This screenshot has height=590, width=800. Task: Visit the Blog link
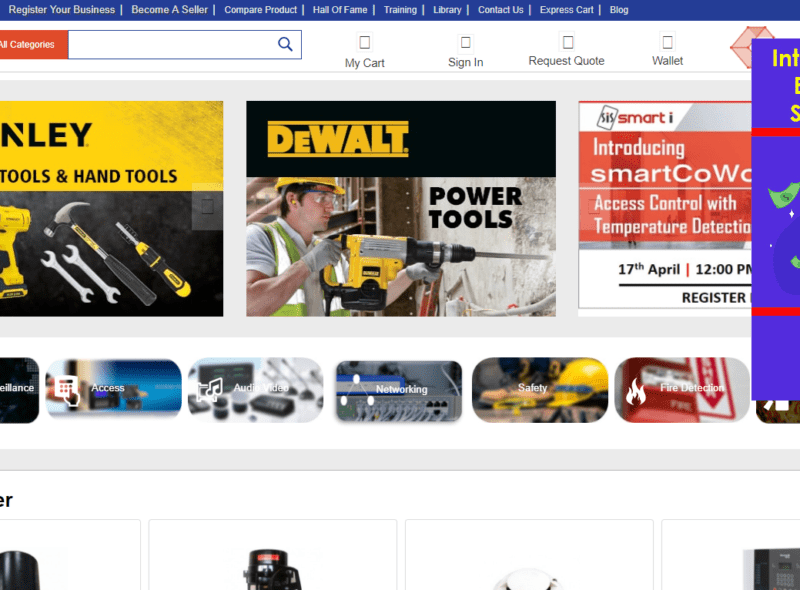[619, 10]
